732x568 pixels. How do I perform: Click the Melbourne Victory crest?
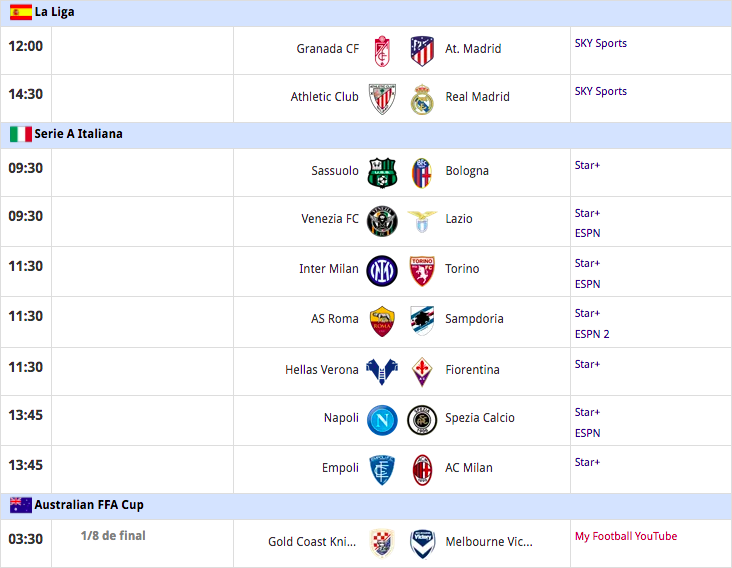pos(422,544)
